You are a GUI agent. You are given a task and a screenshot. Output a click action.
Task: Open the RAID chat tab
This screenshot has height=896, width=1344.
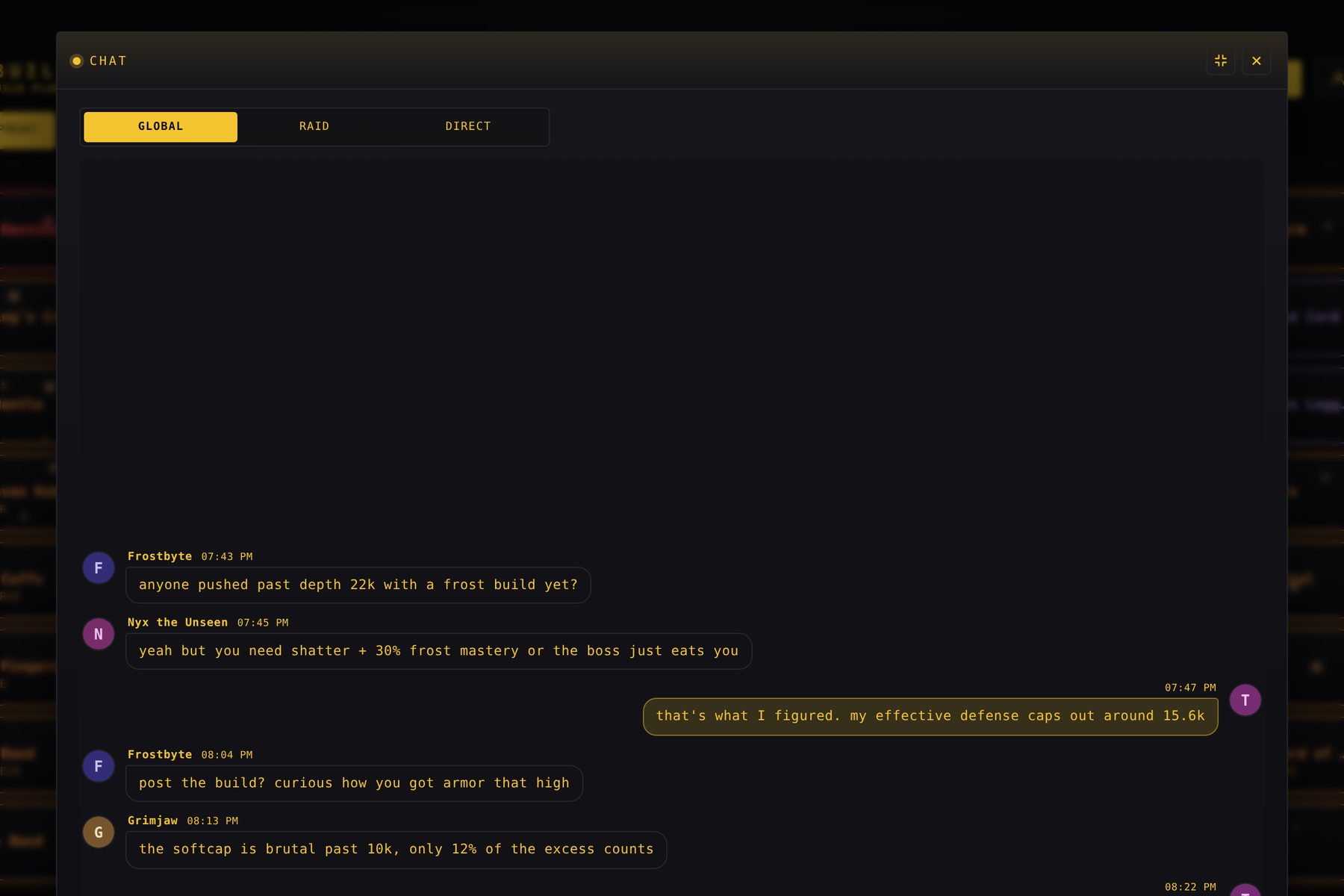click(x=314, y=126)
